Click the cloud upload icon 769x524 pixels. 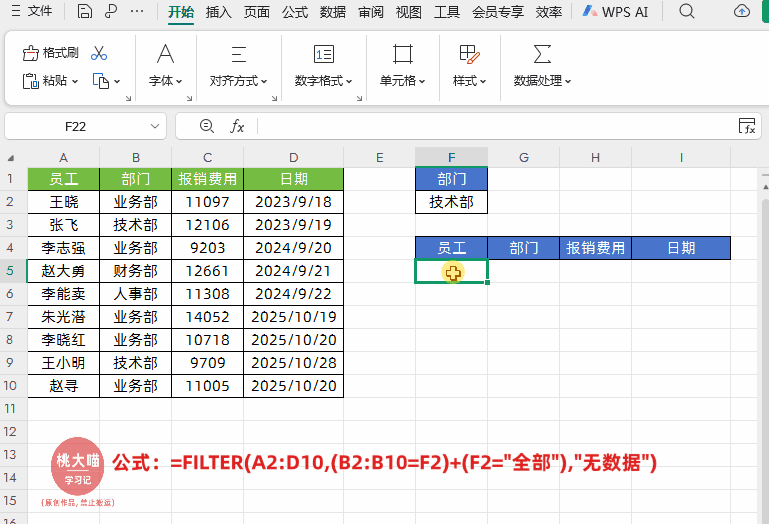point(742,11)
